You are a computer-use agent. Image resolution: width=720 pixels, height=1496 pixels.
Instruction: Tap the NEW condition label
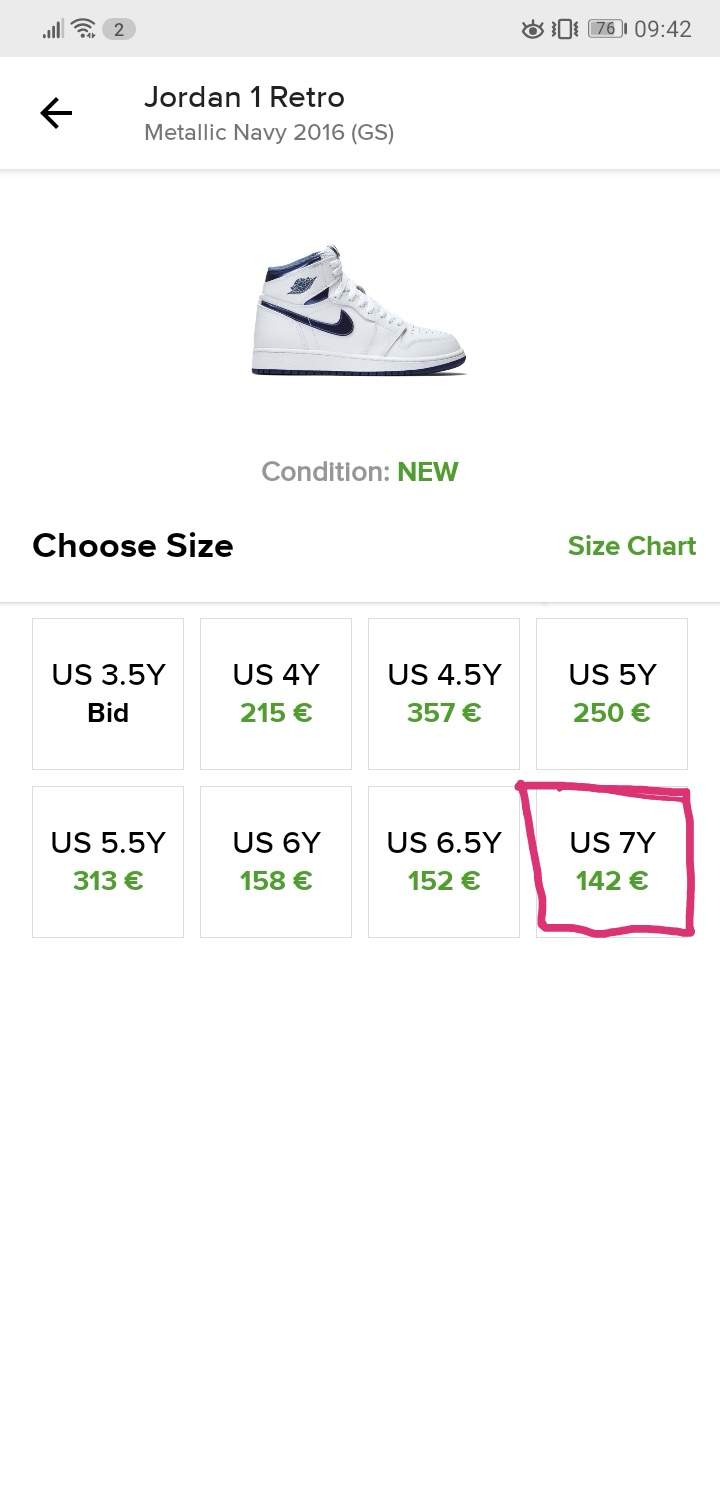pos(428,471)
